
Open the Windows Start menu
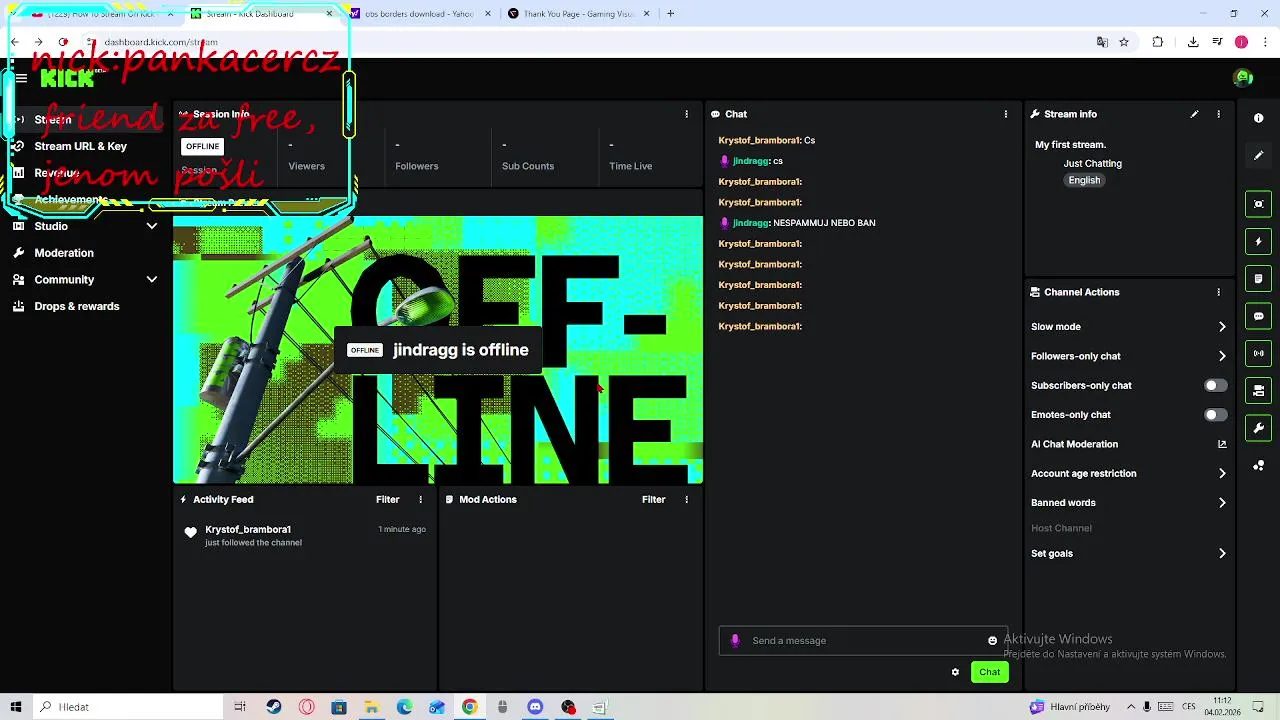pos(16,707)
